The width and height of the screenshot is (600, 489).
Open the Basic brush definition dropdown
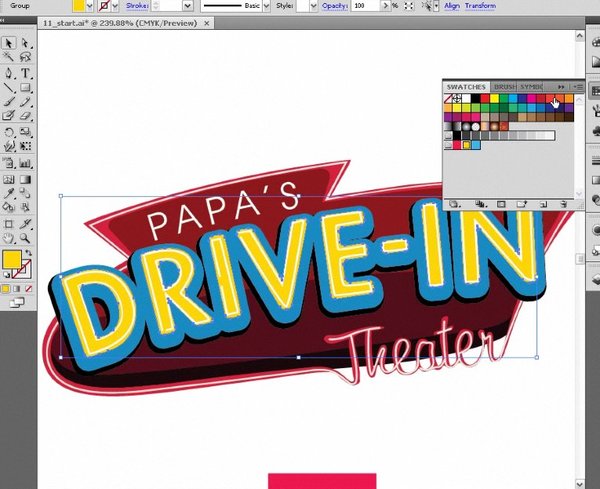click(266, 6)
